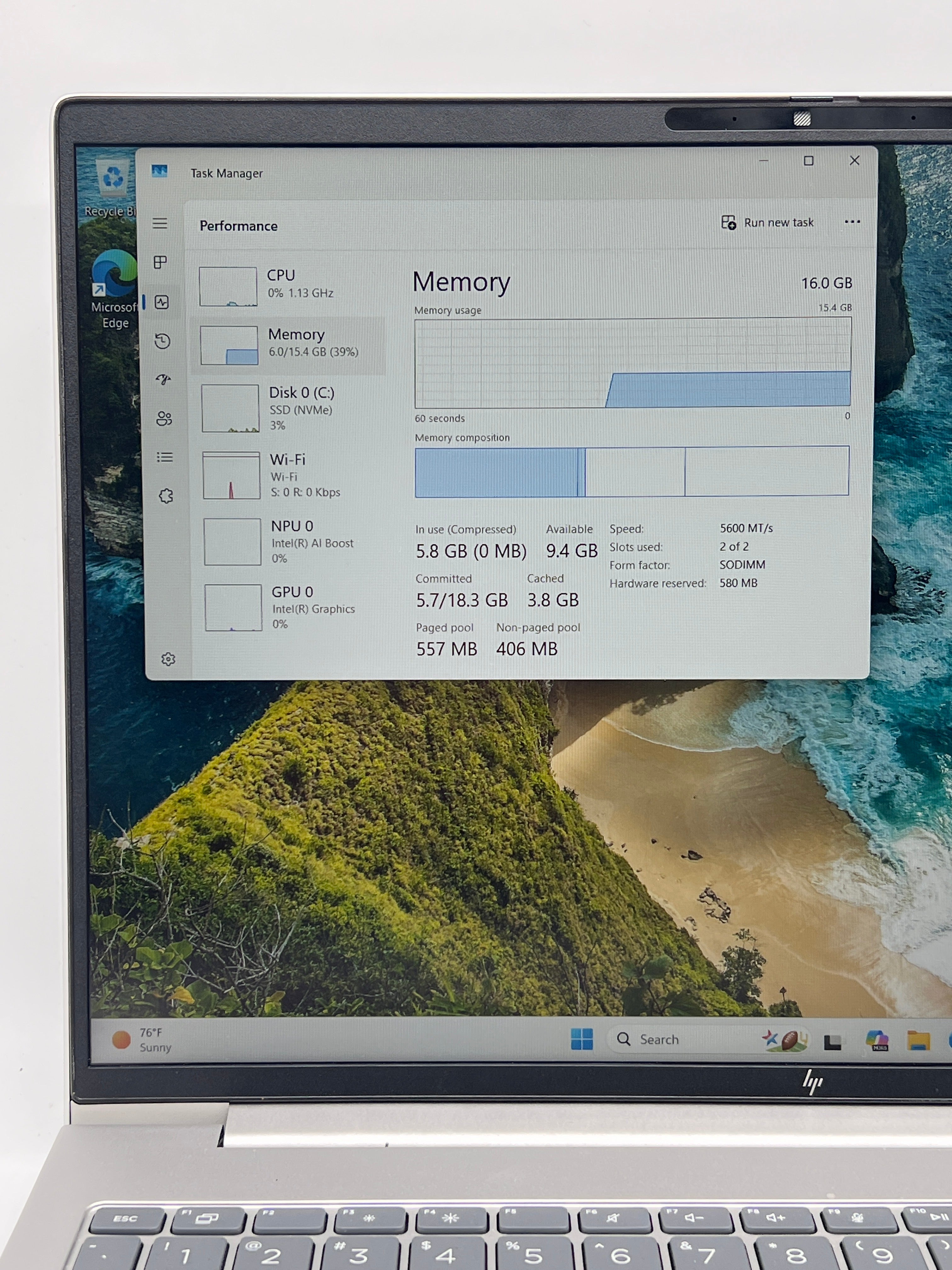
Task: Maximize the Task Manager window
Action: (808, 161)
